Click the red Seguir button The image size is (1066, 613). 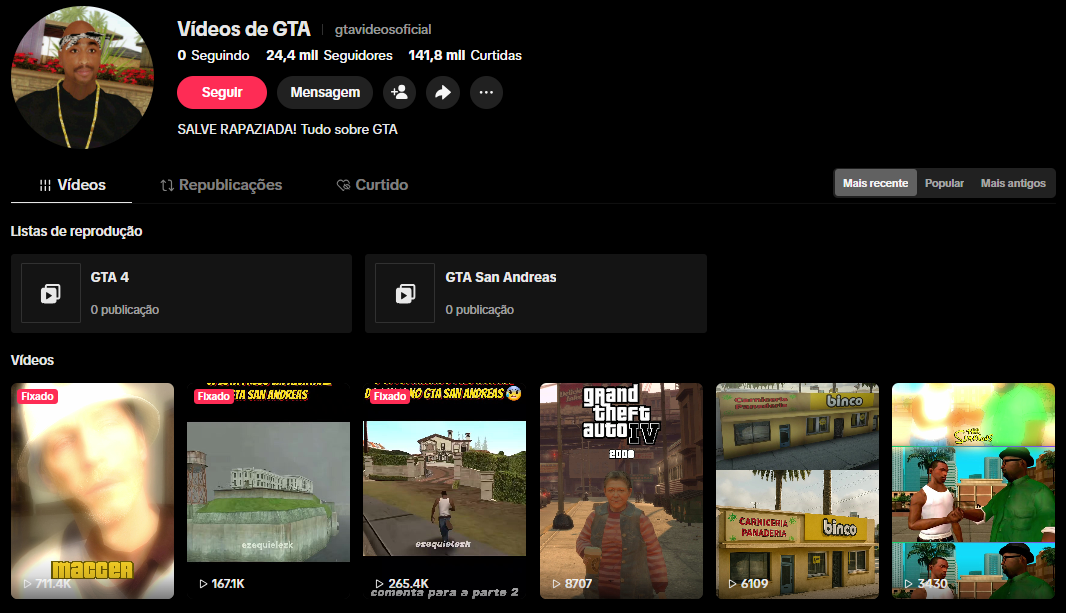pyautogui.click(x=222, y=92)
